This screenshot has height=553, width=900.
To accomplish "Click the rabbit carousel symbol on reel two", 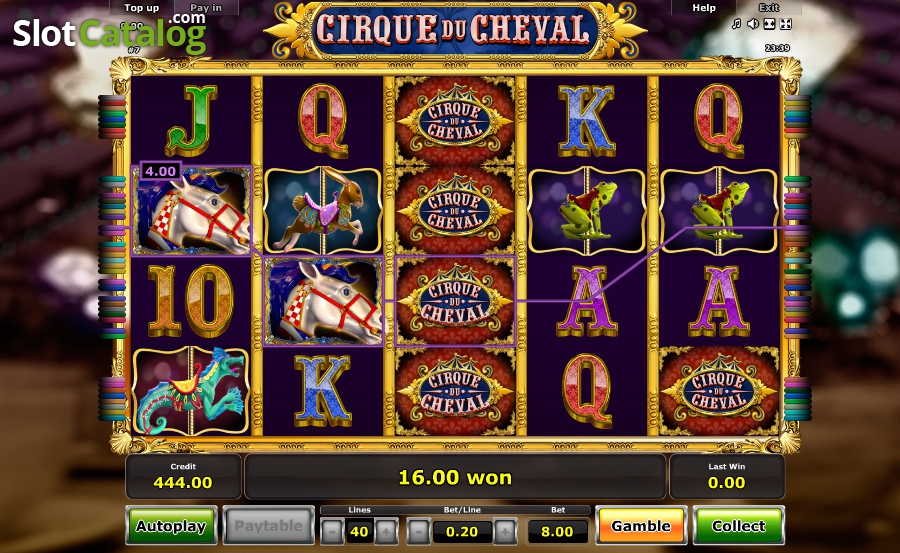I will (x=323, y=211).
